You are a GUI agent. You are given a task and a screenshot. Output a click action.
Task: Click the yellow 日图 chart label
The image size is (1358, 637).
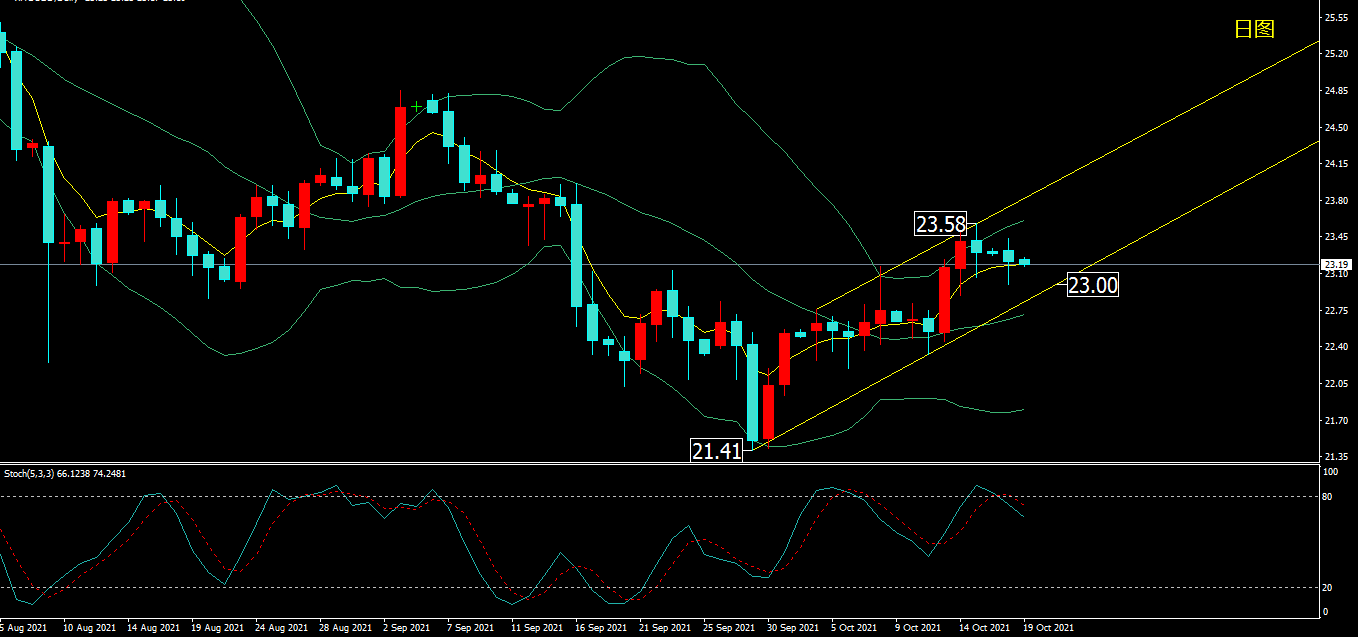(1254, 29)
